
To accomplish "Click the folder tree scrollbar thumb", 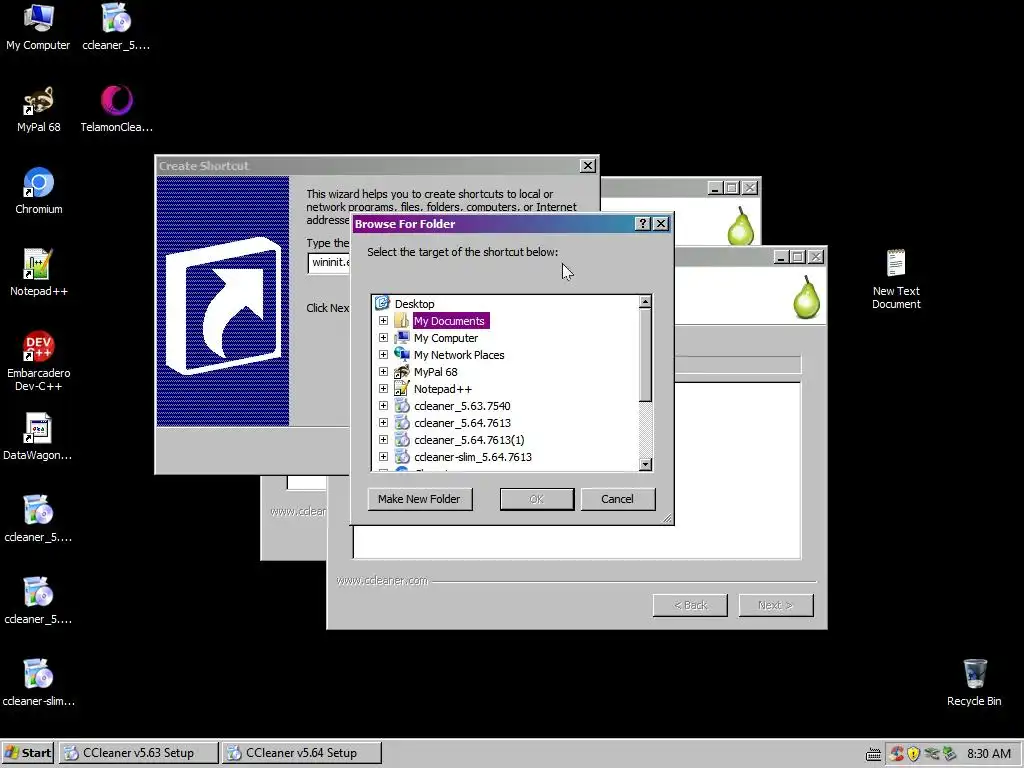I will point(645,355).
